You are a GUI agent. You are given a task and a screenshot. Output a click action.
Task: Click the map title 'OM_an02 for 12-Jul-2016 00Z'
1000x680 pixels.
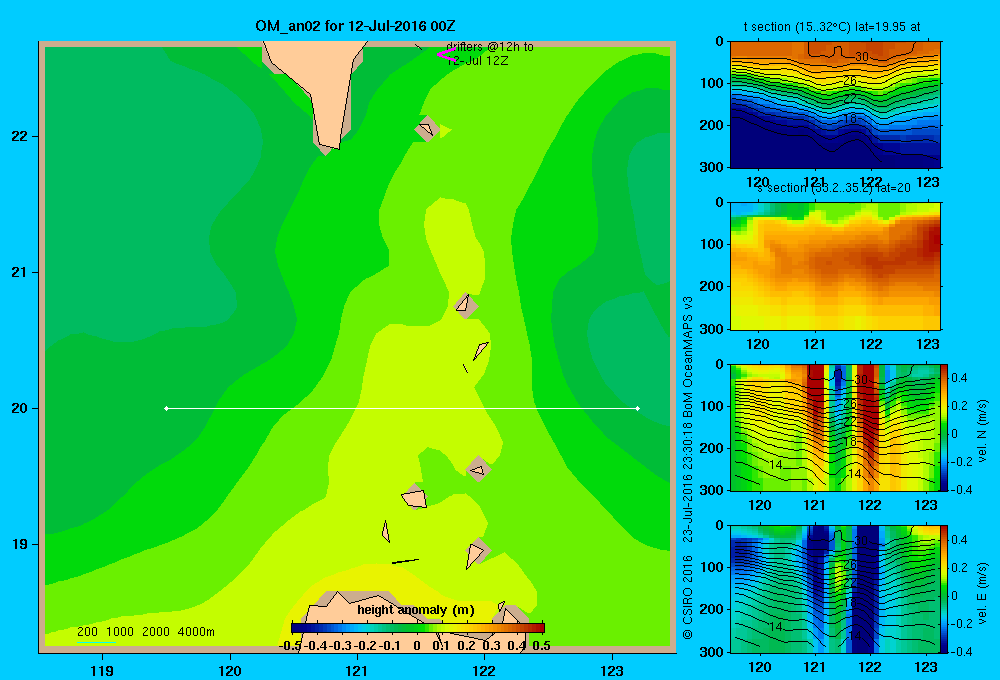pos(355,26)
